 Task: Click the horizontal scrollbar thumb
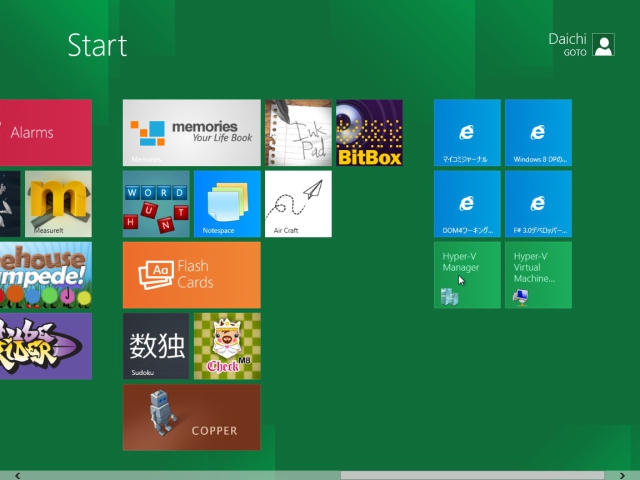click(x=473, y=476)
